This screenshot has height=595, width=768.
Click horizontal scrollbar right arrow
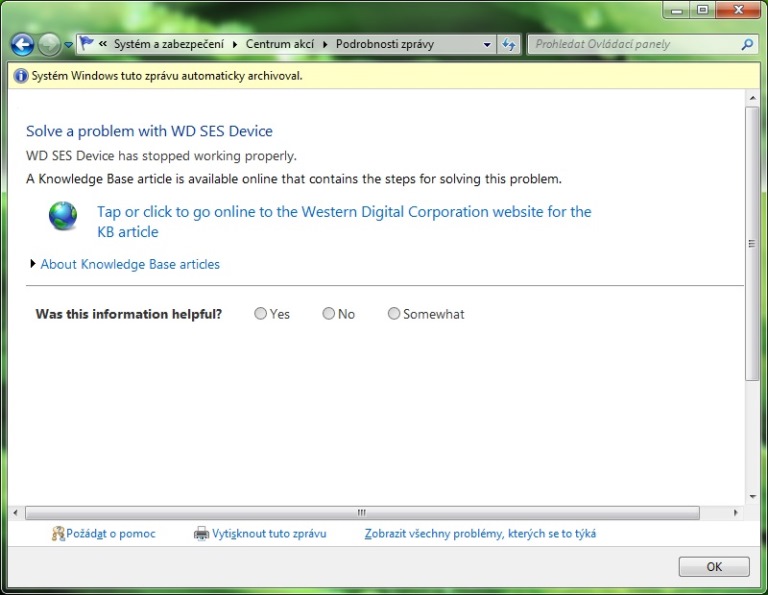pyautogui.click(x=736, y=513)
